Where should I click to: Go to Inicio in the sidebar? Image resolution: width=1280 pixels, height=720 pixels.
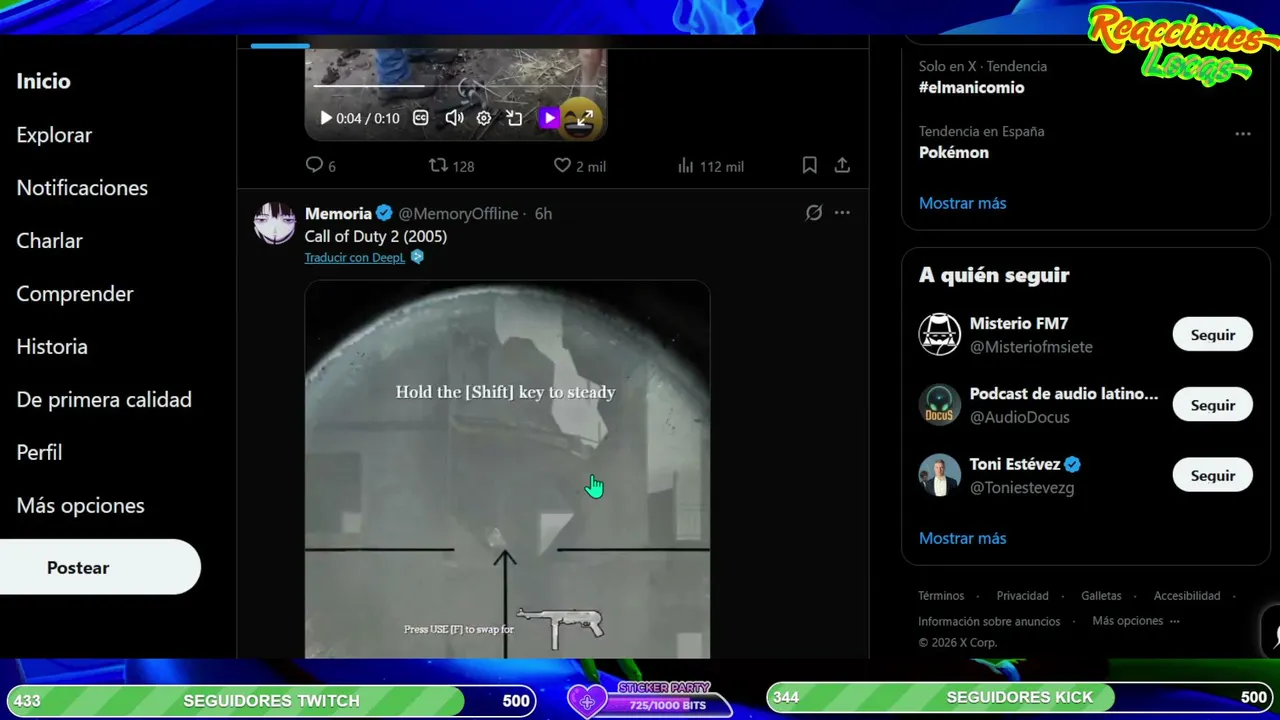(x=43, y=82)
